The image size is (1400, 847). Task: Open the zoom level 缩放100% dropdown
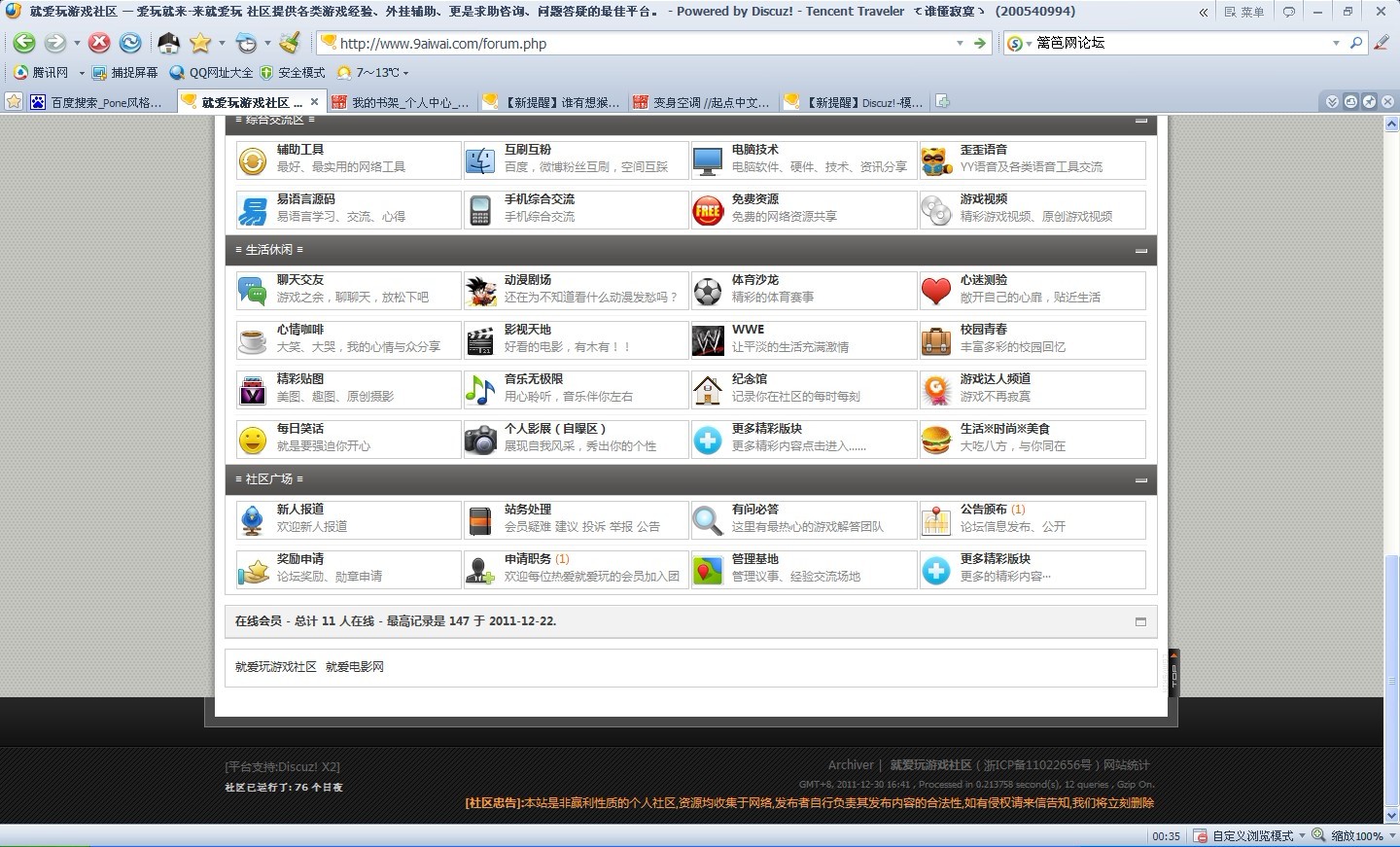point(1390,836)
